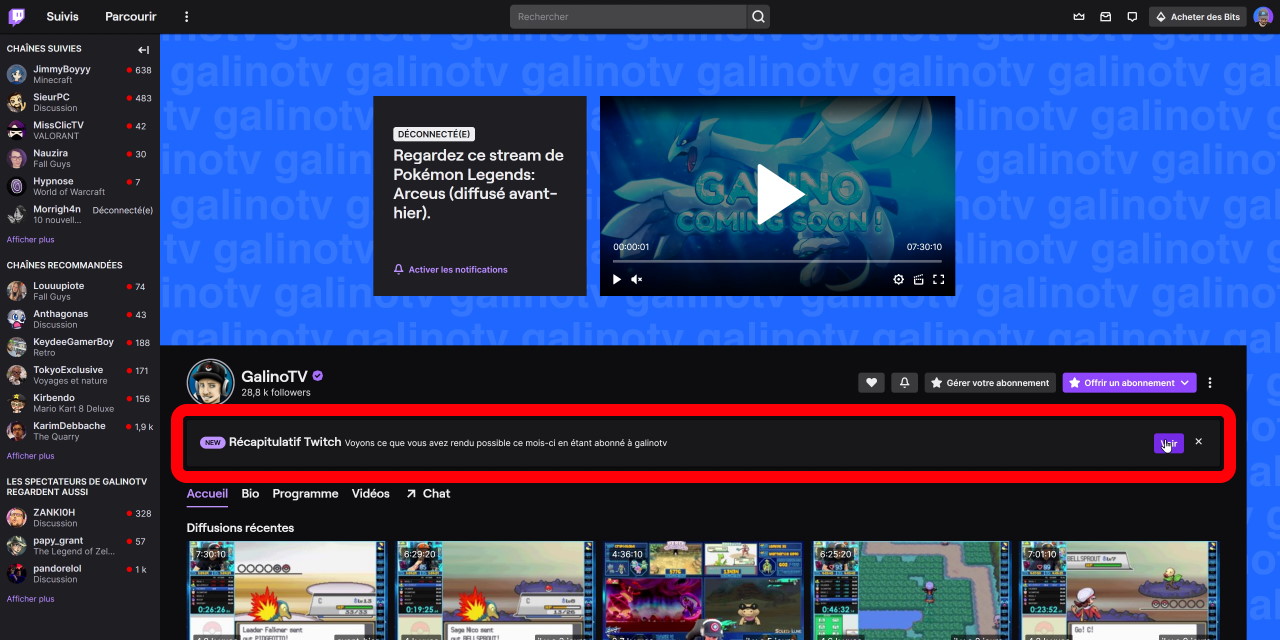Open channel three-dot options menu
This screenshot has width=1280, height=640.
(1210, 383)
